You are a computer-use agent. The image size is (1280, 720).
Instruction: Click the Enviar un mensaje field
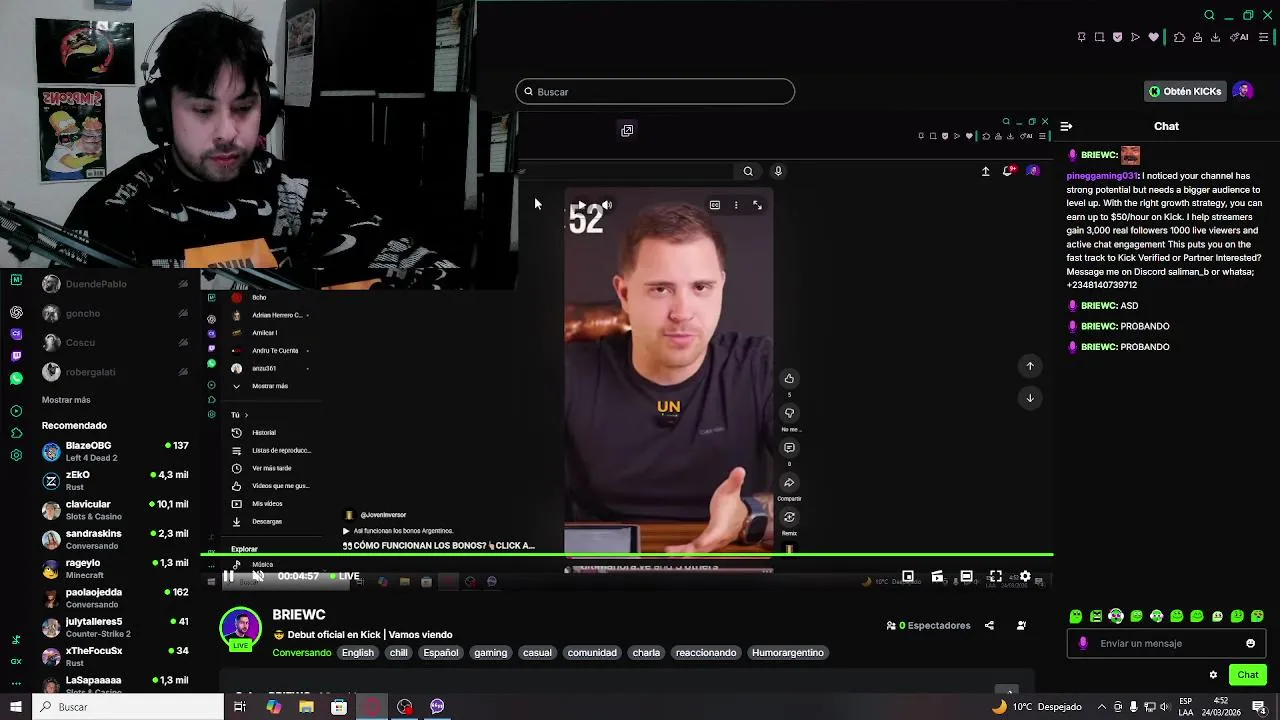pyautogui.click(x=1165, y=643)
